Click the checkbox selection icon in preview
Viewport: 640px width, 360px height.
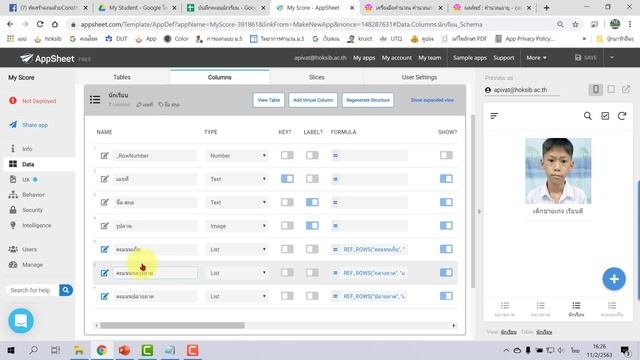coord(605,116)
